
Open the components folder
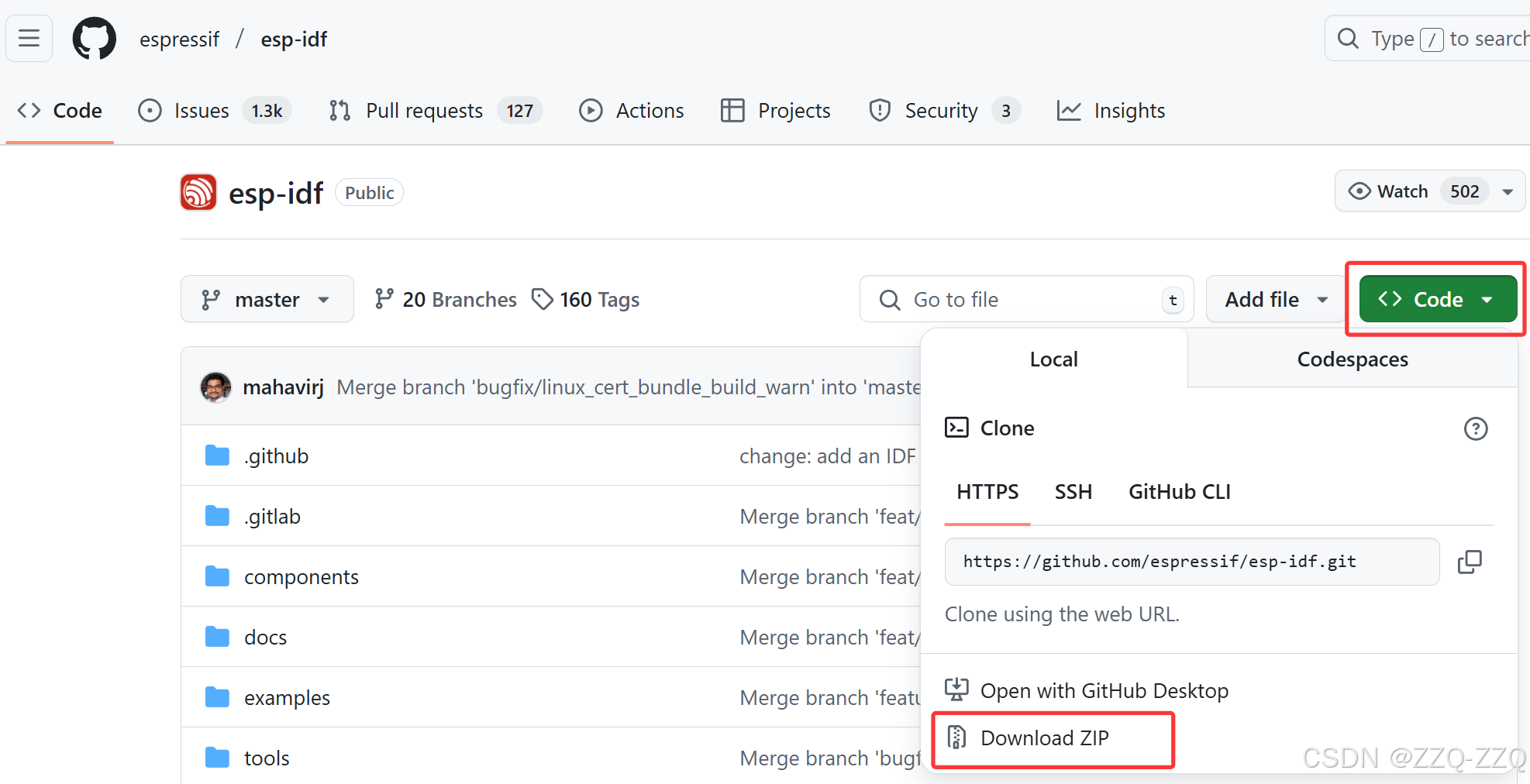click(x=302, y=576)
